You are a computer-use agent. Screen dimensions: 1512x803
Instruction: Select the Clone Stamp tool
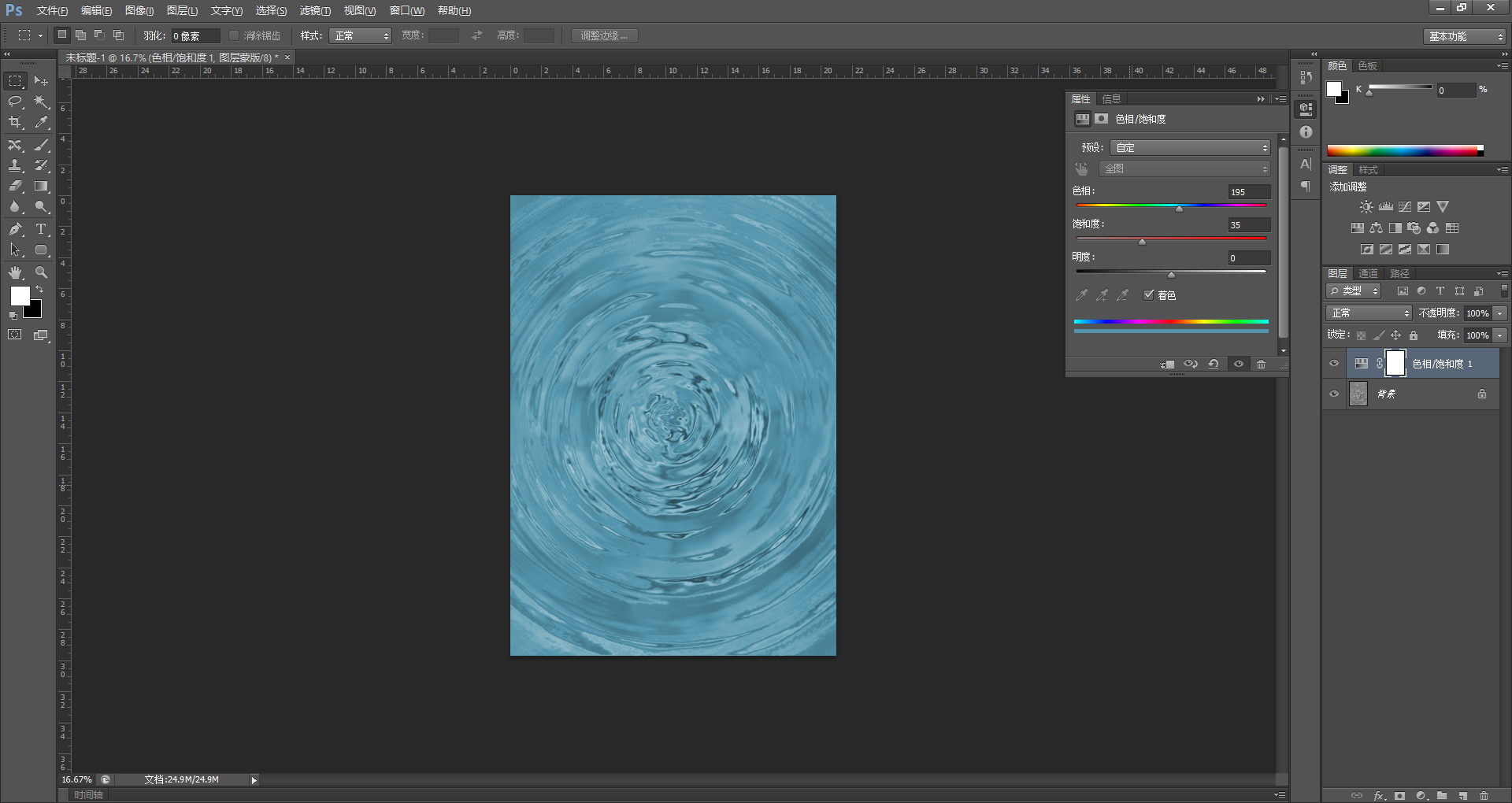tap(16, 165)
